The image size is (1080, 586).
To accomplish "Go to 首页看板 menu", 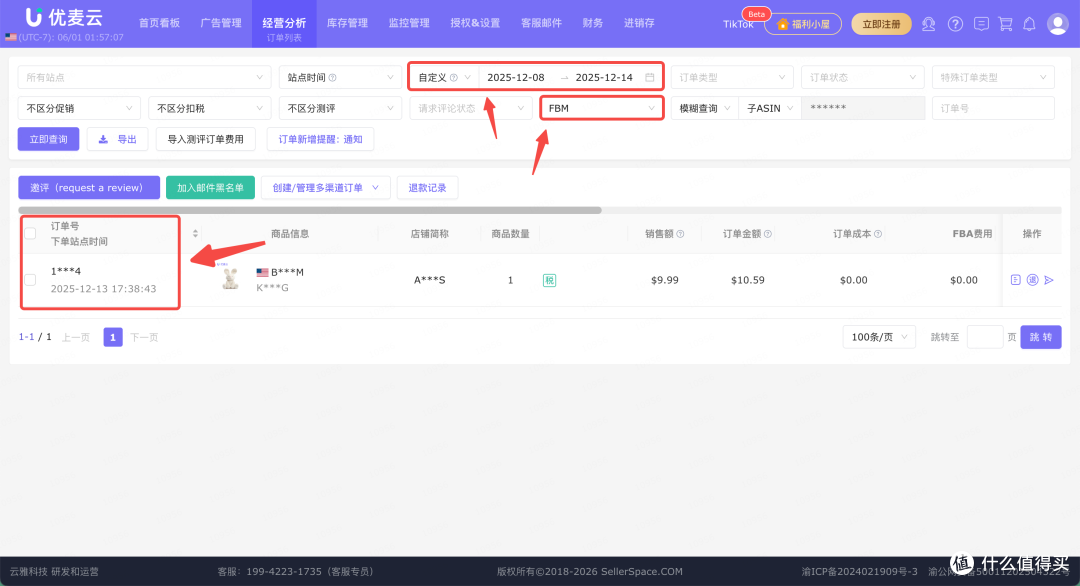I will tap(159, 23).
